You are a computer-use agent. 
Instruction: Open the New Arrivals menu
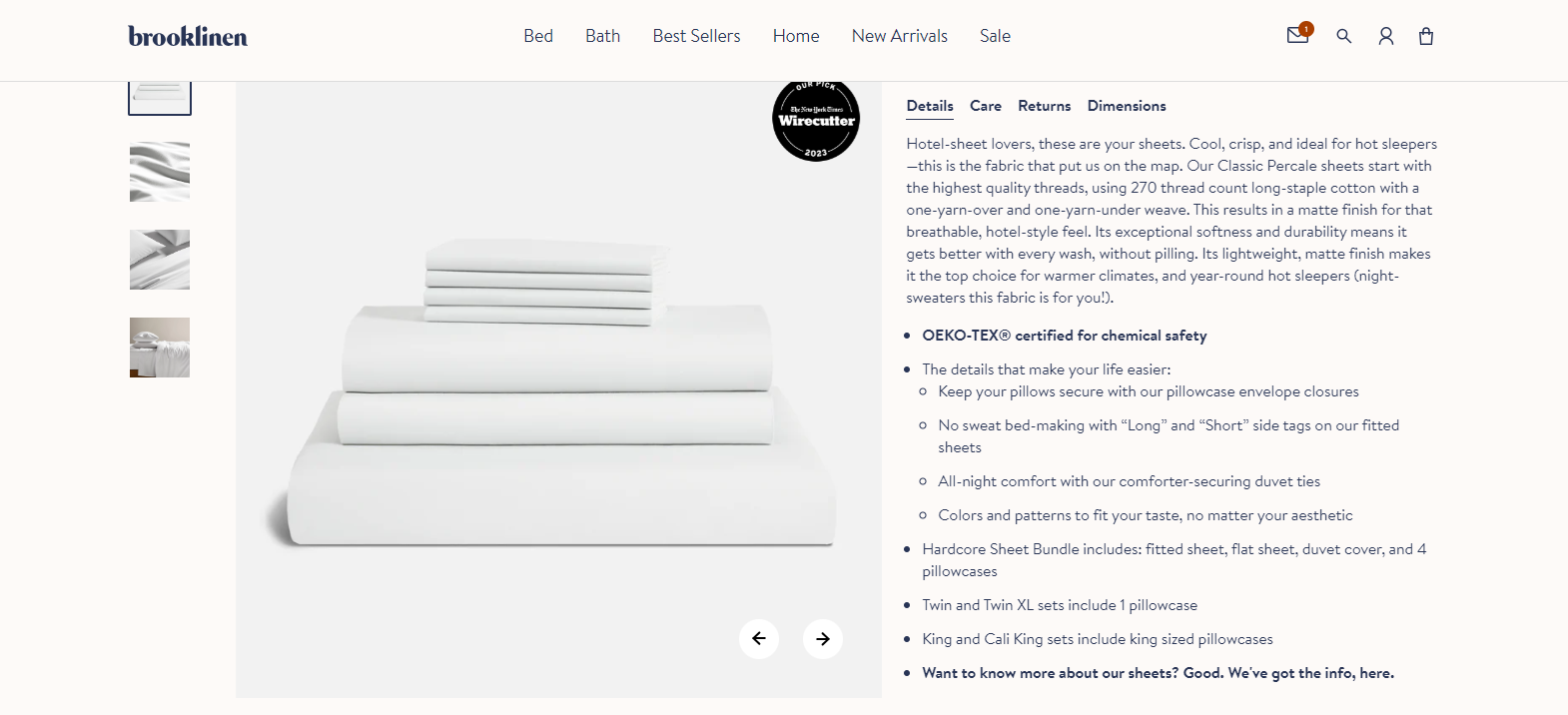pyautogui.click(x=900, y=36)
